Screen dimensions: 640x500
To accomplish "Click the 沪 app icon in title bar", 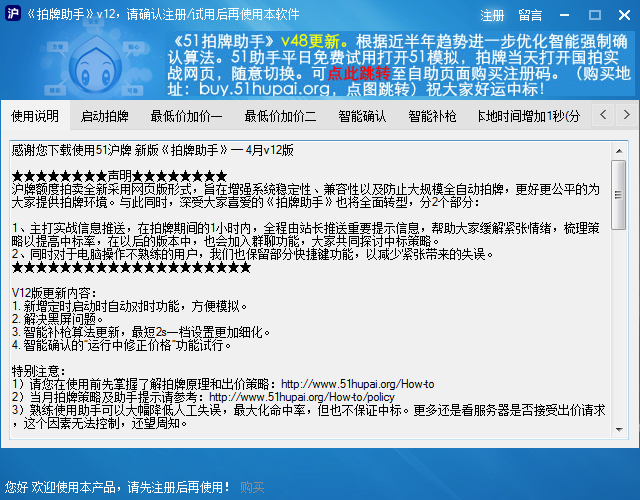I will tap(14, 15).
